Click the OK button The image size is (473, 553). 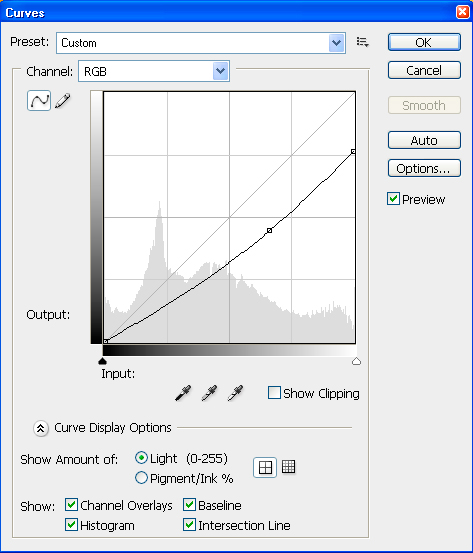click(x=424, y=42)
